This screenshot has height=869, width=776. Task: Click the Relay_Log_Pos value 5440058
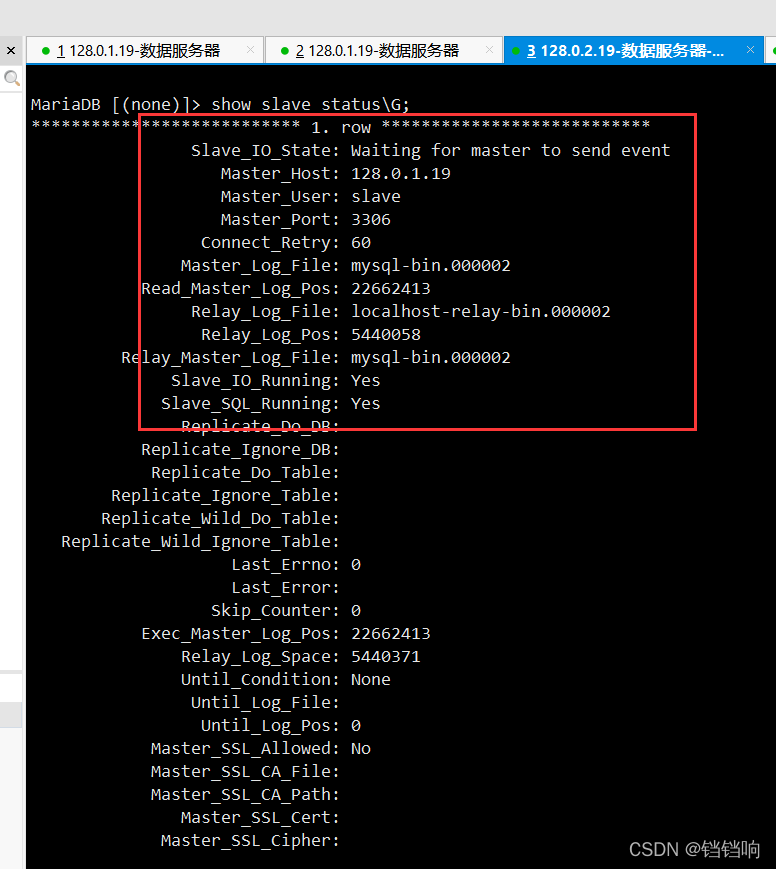click(386, 334)
